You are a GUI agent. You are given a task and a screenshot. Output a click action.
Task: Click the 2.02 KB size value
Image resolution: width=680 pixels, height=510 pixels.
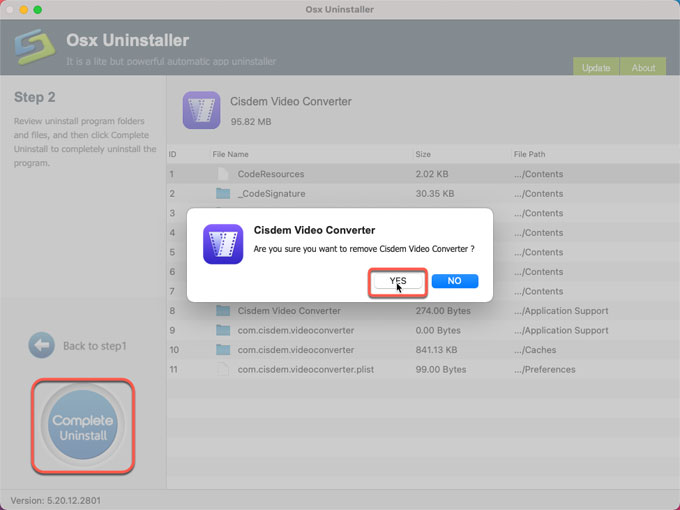[432, 174]
